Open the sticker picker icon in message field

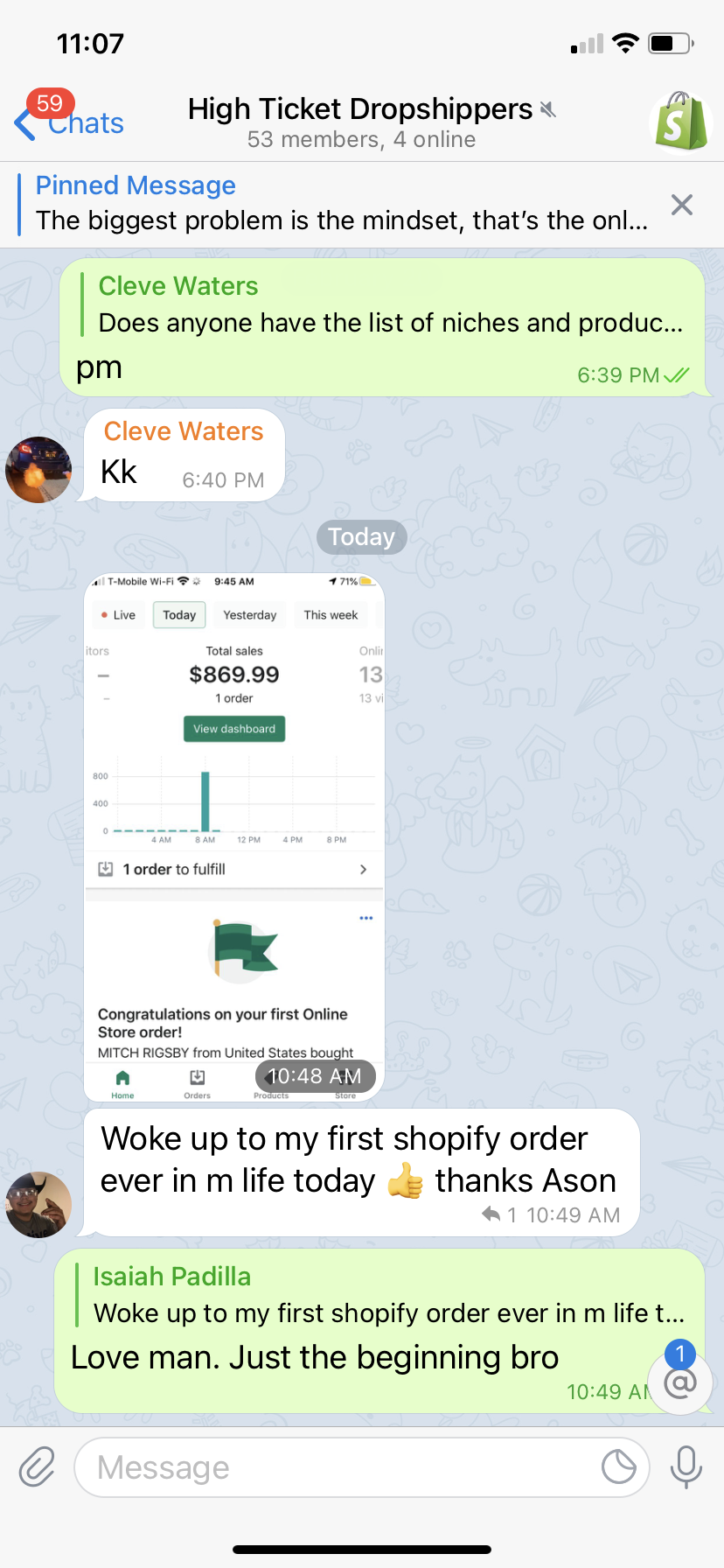pos(619,1467)
